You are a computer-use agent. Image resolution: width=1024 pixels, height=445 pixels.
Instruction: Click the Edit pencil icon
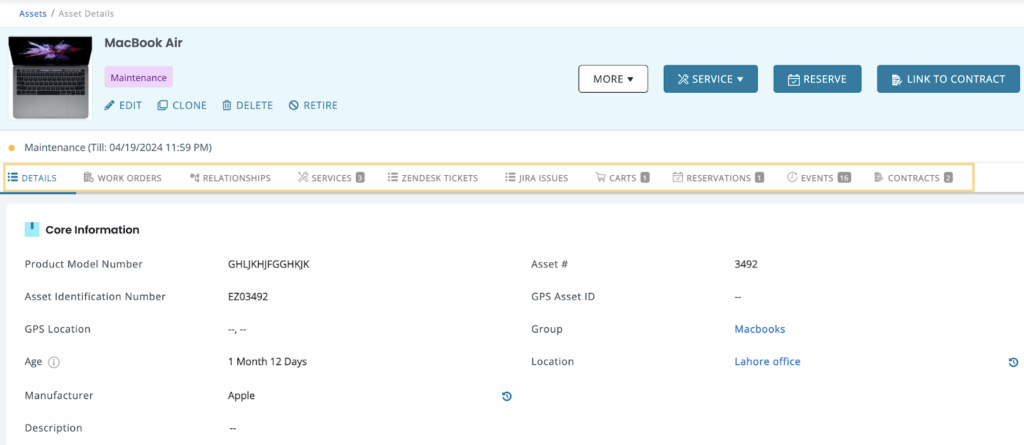tap(110, 105)
